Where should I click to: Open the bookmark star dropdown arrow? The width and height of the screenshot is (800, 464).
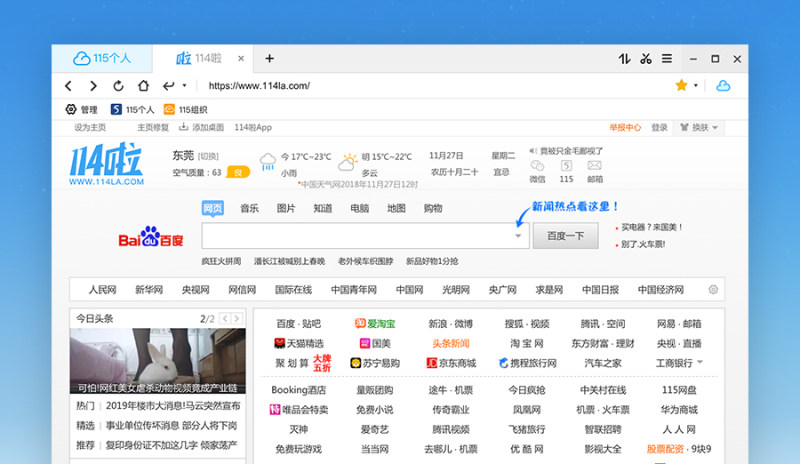[x=695, y=86]
